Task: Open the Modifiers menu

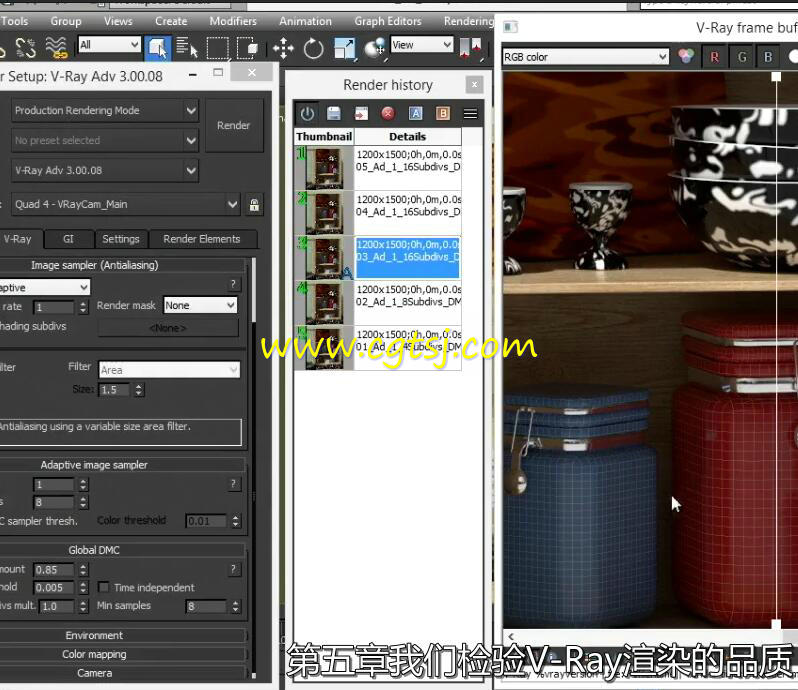Action: click(233, 21)
